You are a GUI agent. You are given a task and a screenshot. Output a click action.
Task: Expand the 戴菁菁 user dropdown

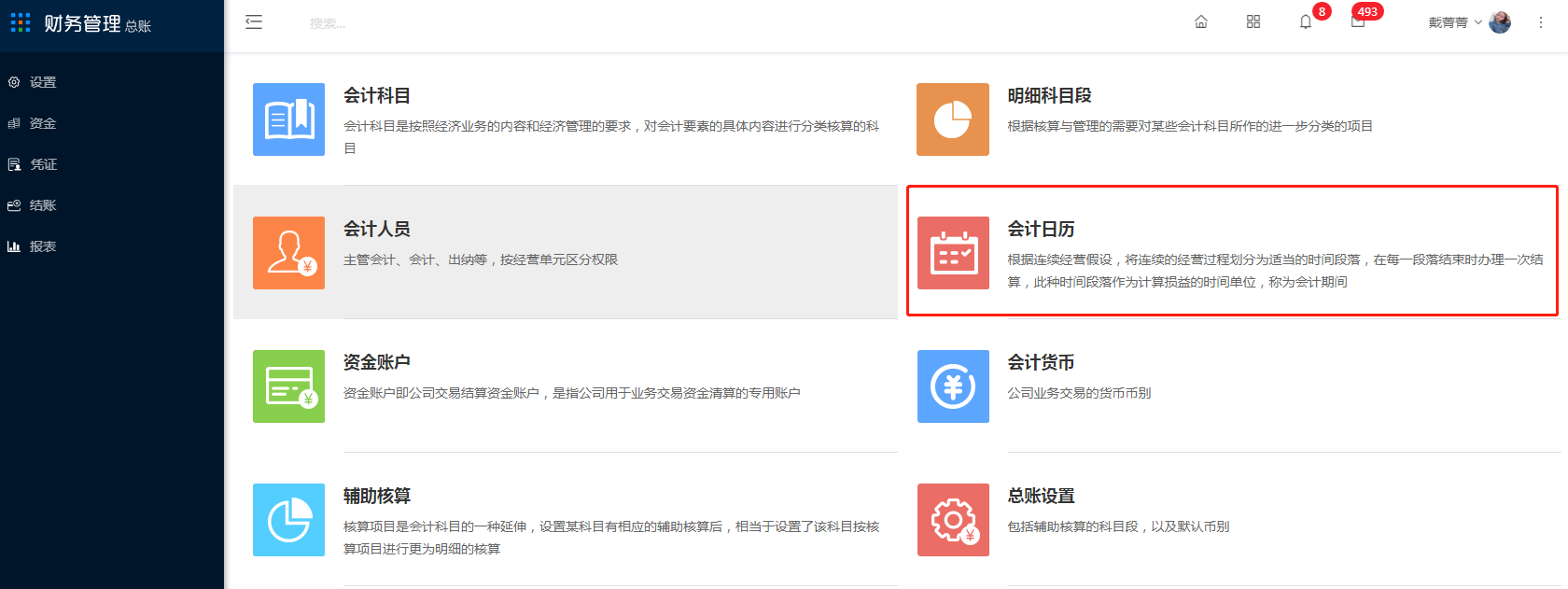tap(1455, 22)
